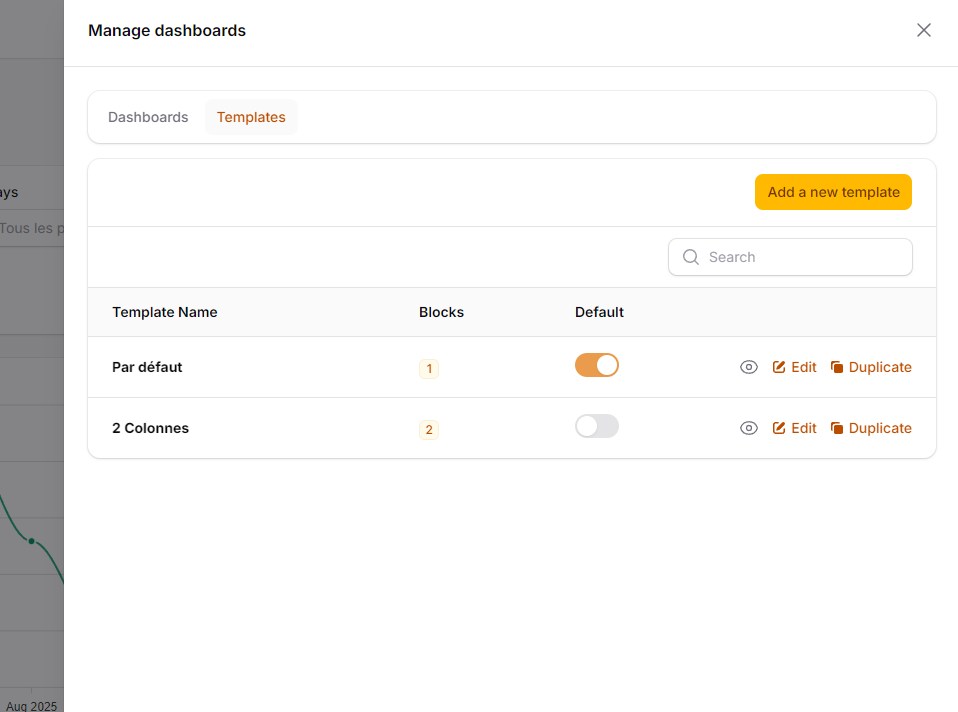Image resolution: width=958 pixels, height=712 pixels.
Task: Close the Manage dashboards dialog
Action: 923,30
